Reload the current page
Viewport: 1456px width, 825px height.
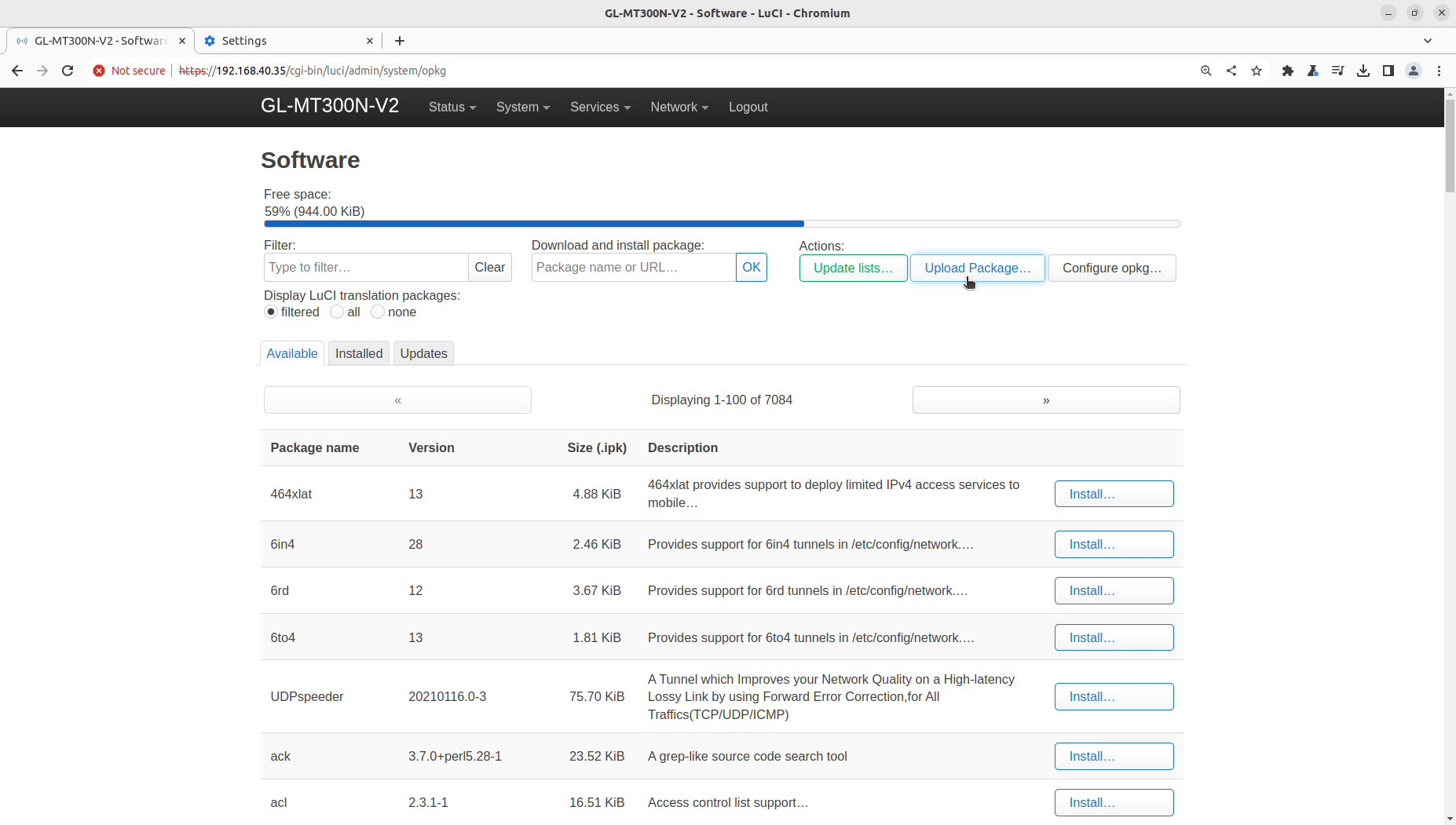click(x=68, y=71)
